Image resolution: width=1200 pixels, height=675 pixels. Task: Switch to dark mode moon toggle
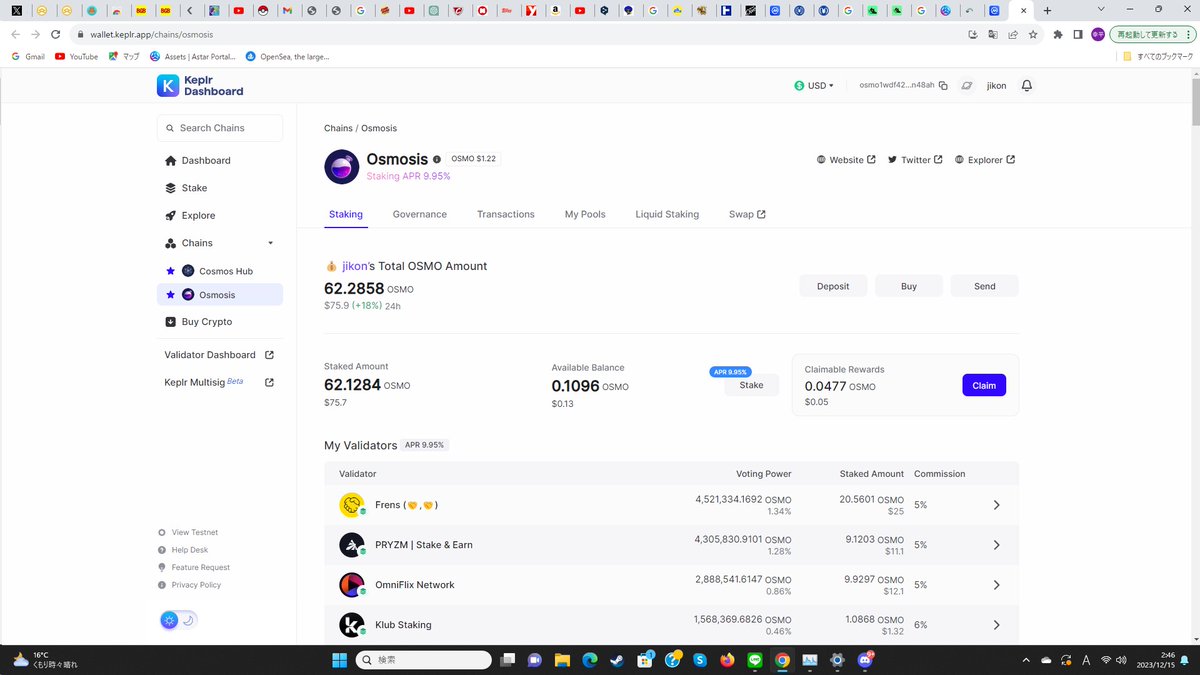[188, 620]
